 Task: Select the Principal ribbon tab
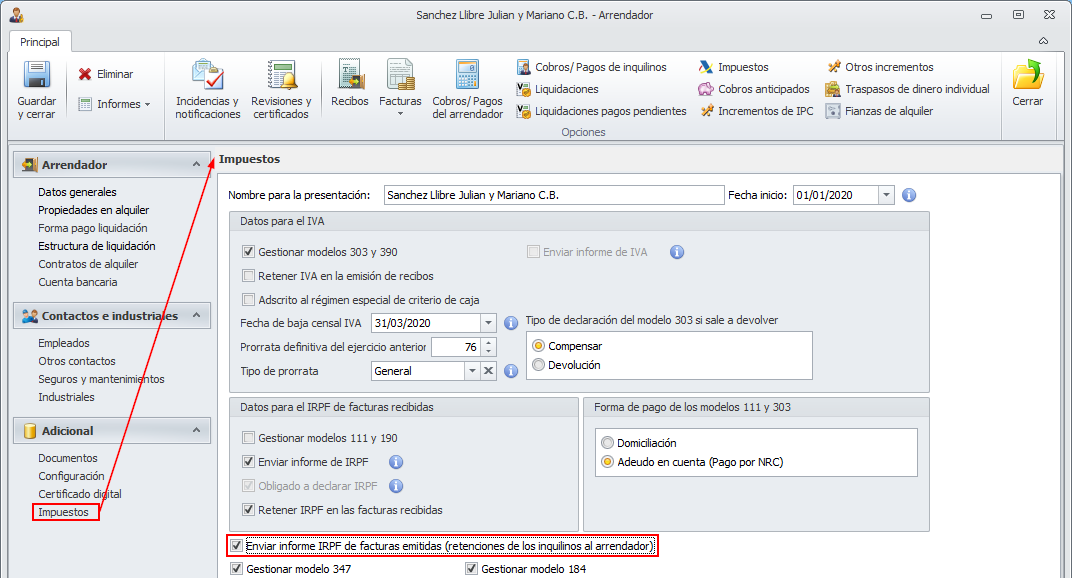pyautogui.click(x=40, y=42)
